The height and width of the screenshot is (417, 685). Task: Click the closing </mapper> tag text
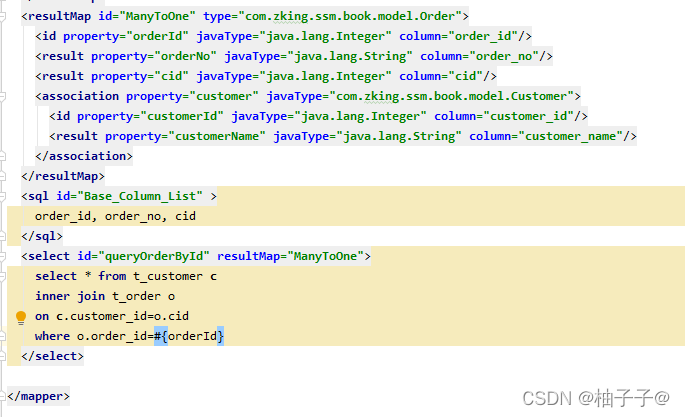(38, 396)
